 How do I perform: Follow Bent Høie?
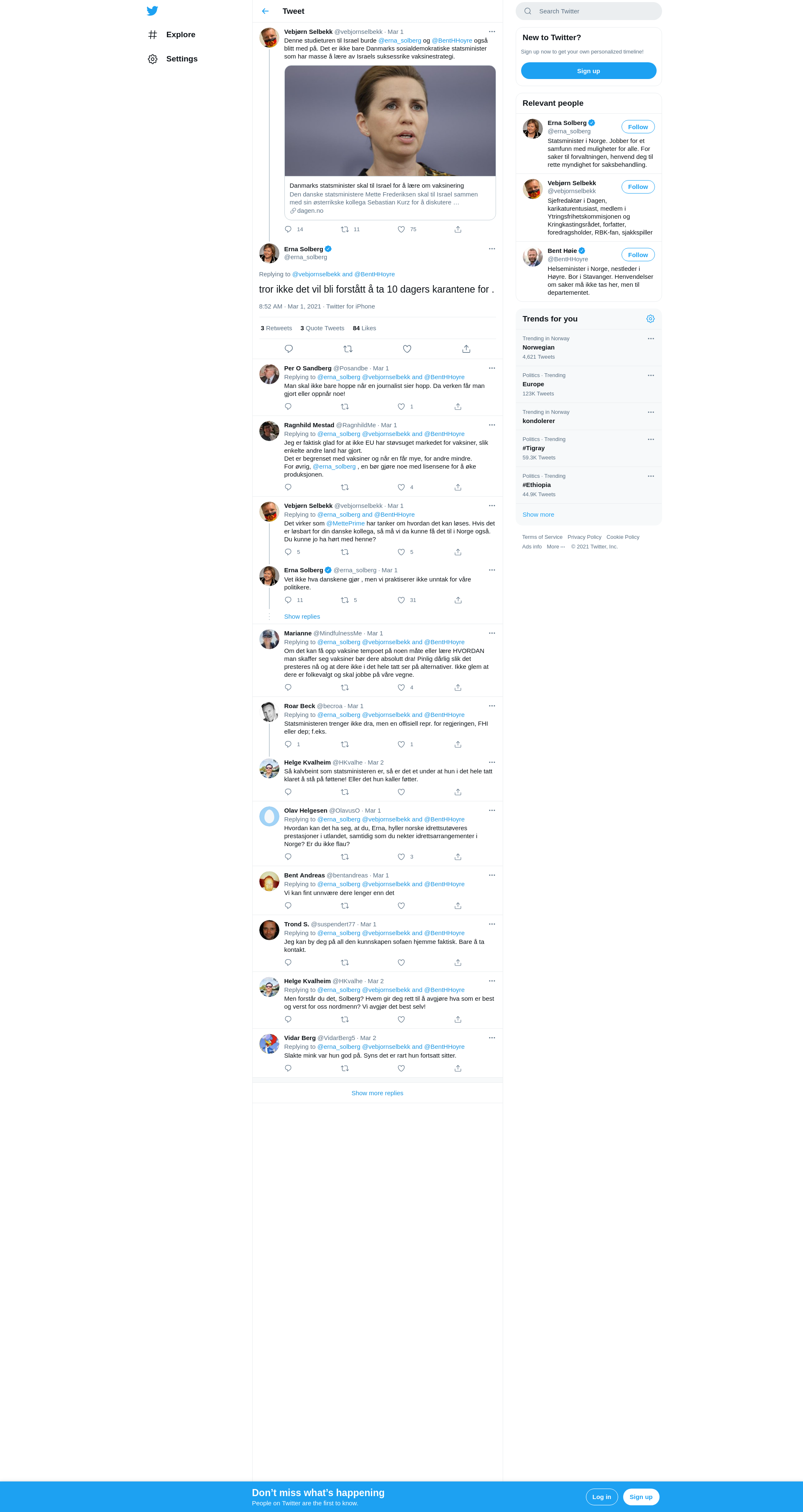pyautogui.click(x=637, y=255)
